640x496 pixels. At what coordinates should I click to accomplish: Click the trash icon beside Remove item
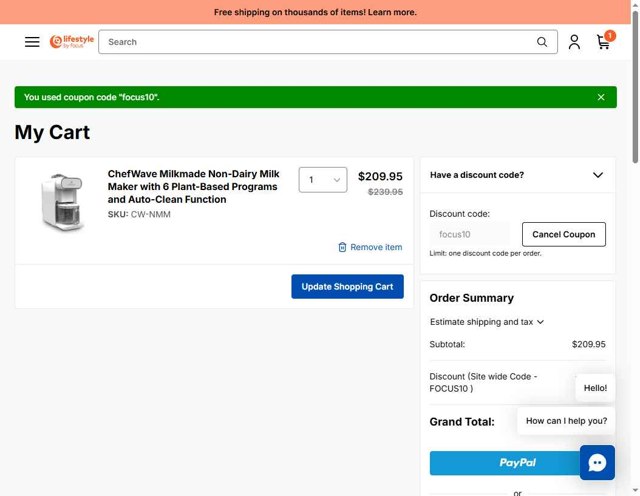pos(342,247)
